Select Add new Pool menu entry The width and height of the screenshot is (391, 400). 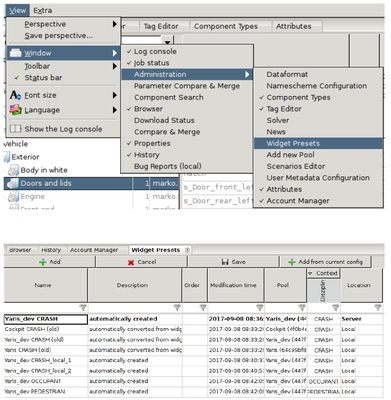318,155
